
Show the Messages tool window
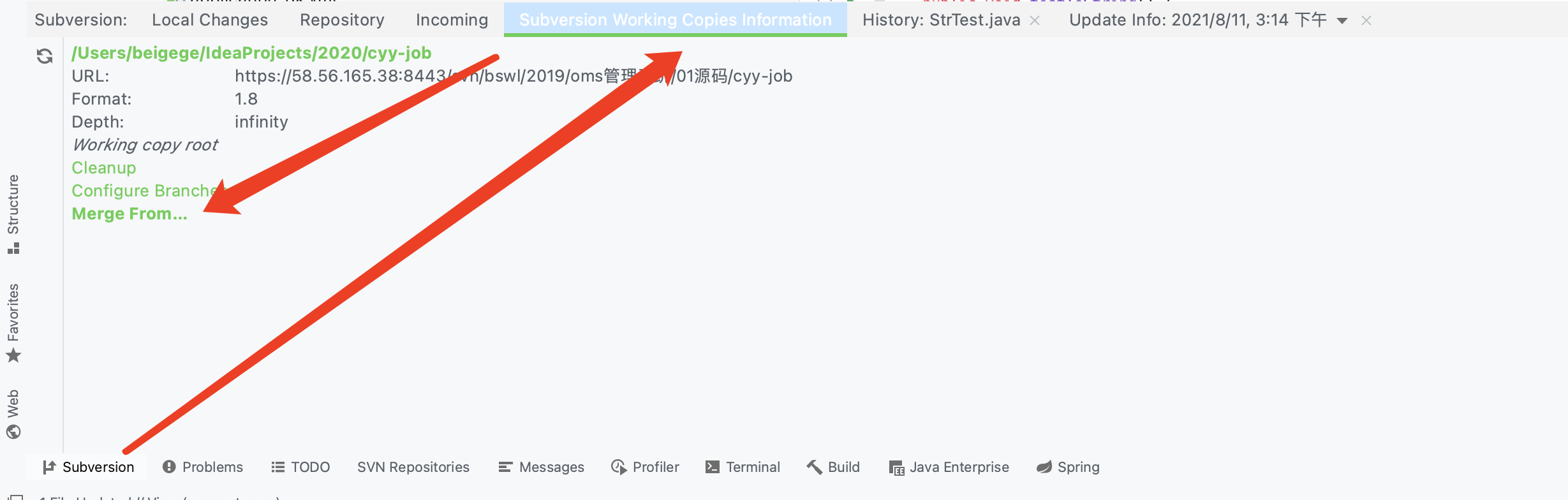tap(541, 467)
